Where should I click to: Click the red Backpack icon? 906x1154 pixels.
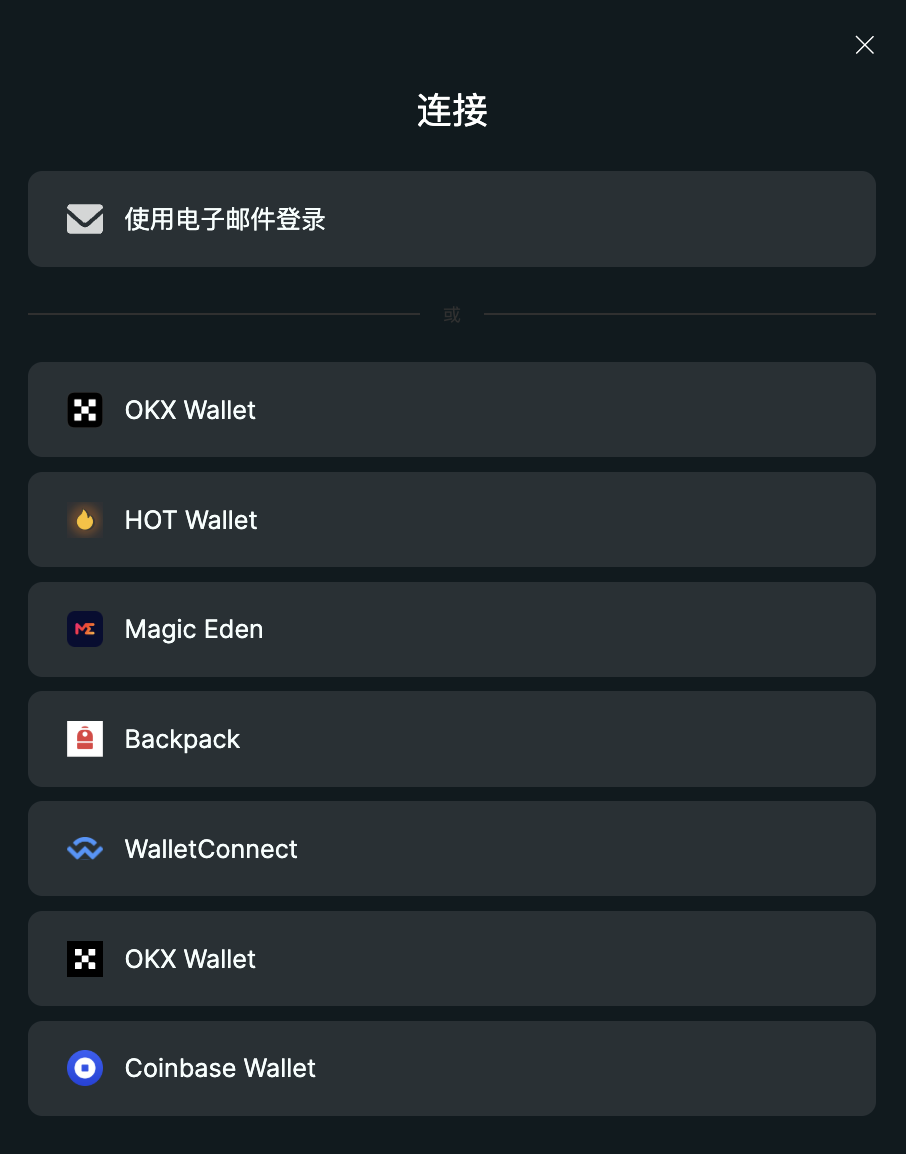coord(85,739)
